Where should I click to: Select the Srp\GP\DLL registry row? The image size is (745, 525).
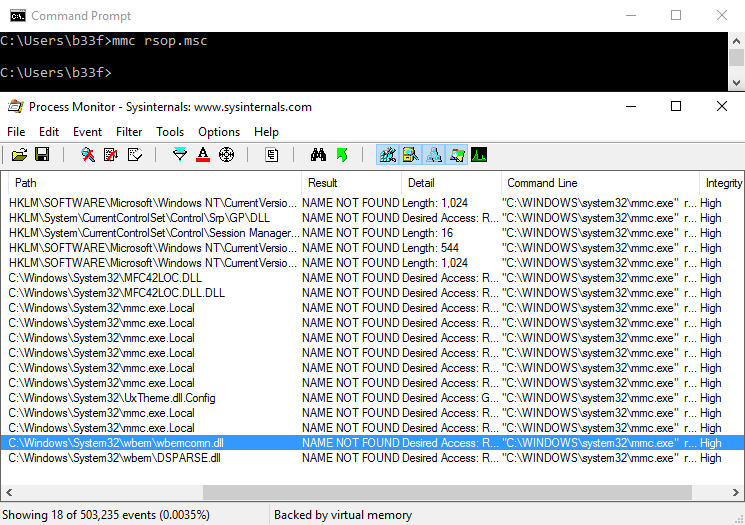373,218
